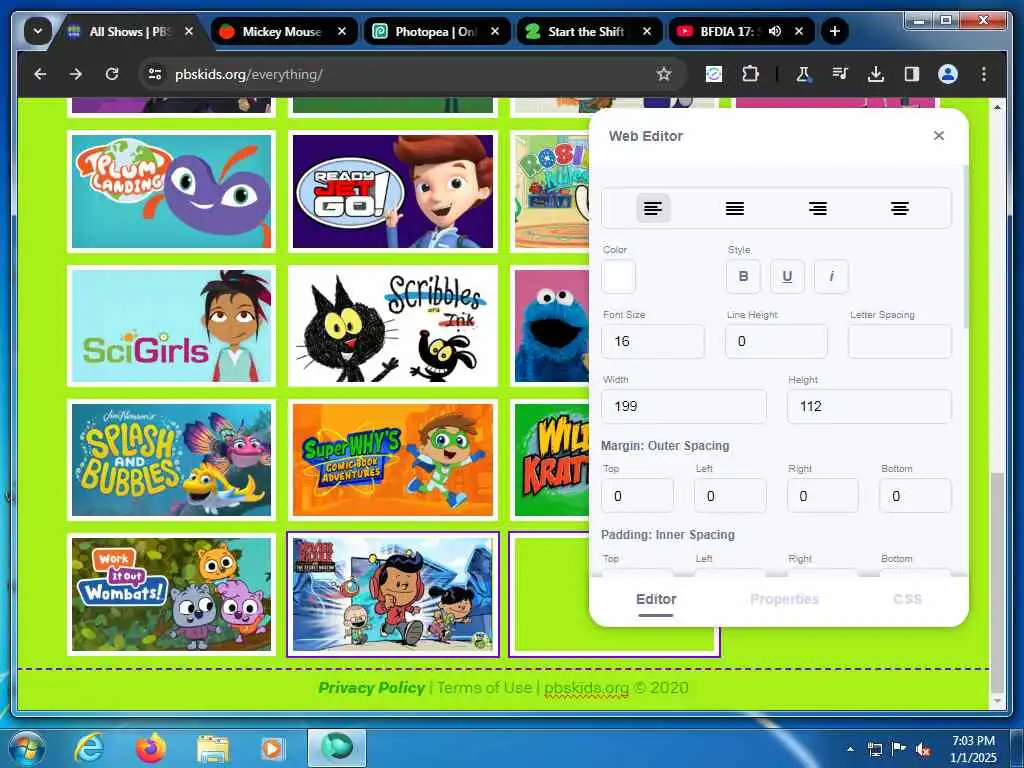Click the muted volume tray icon
This screenshot has height=768, width=1024.
(x=922, y=750)
